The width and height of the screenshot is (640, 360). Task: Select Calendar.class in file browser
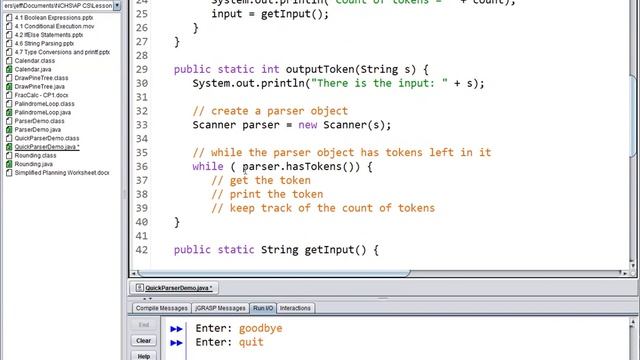click(x=35, y=60)
